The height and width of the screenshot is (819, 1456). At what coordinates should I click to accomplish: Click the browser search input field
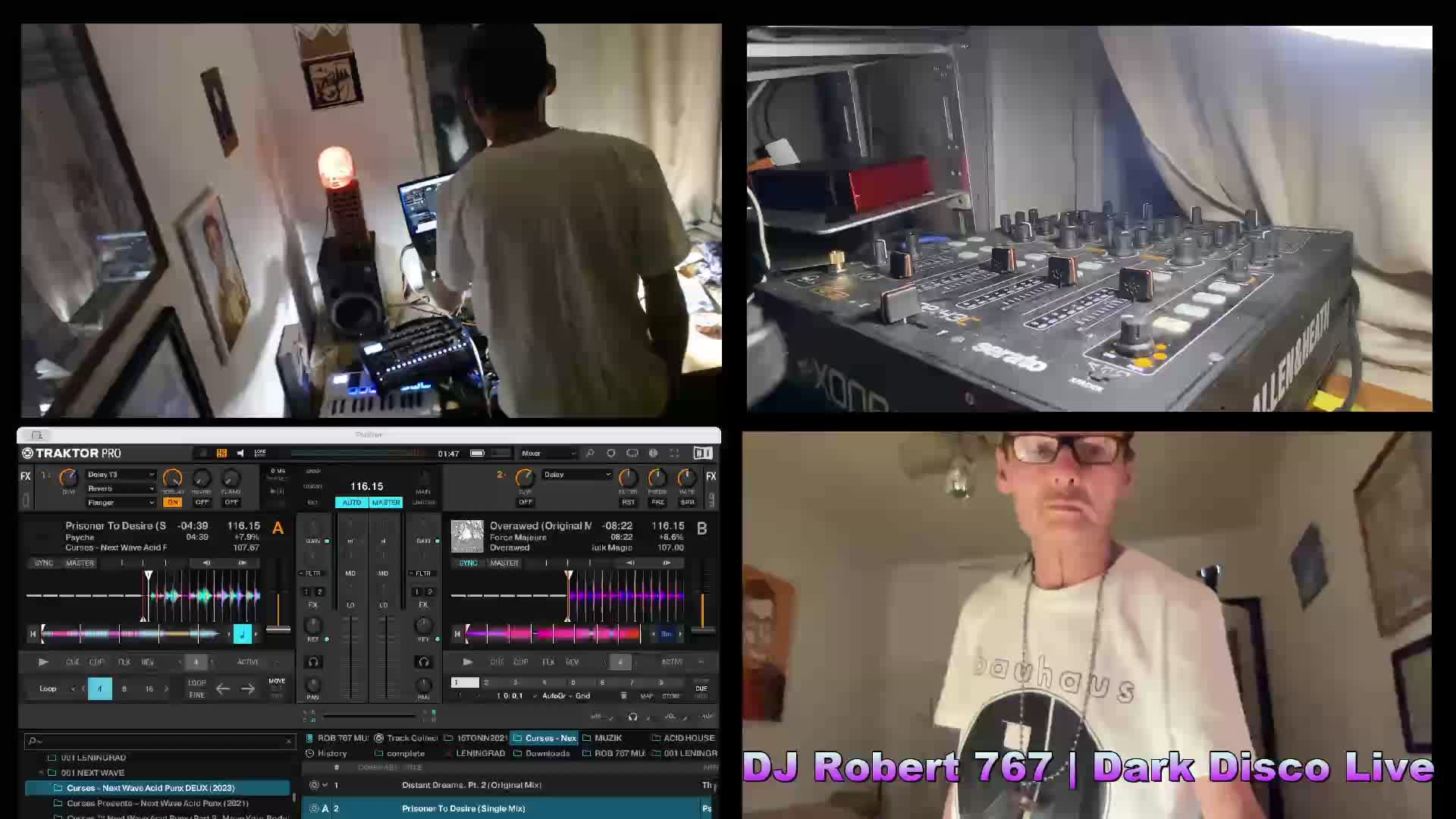(x=159, y=741)
